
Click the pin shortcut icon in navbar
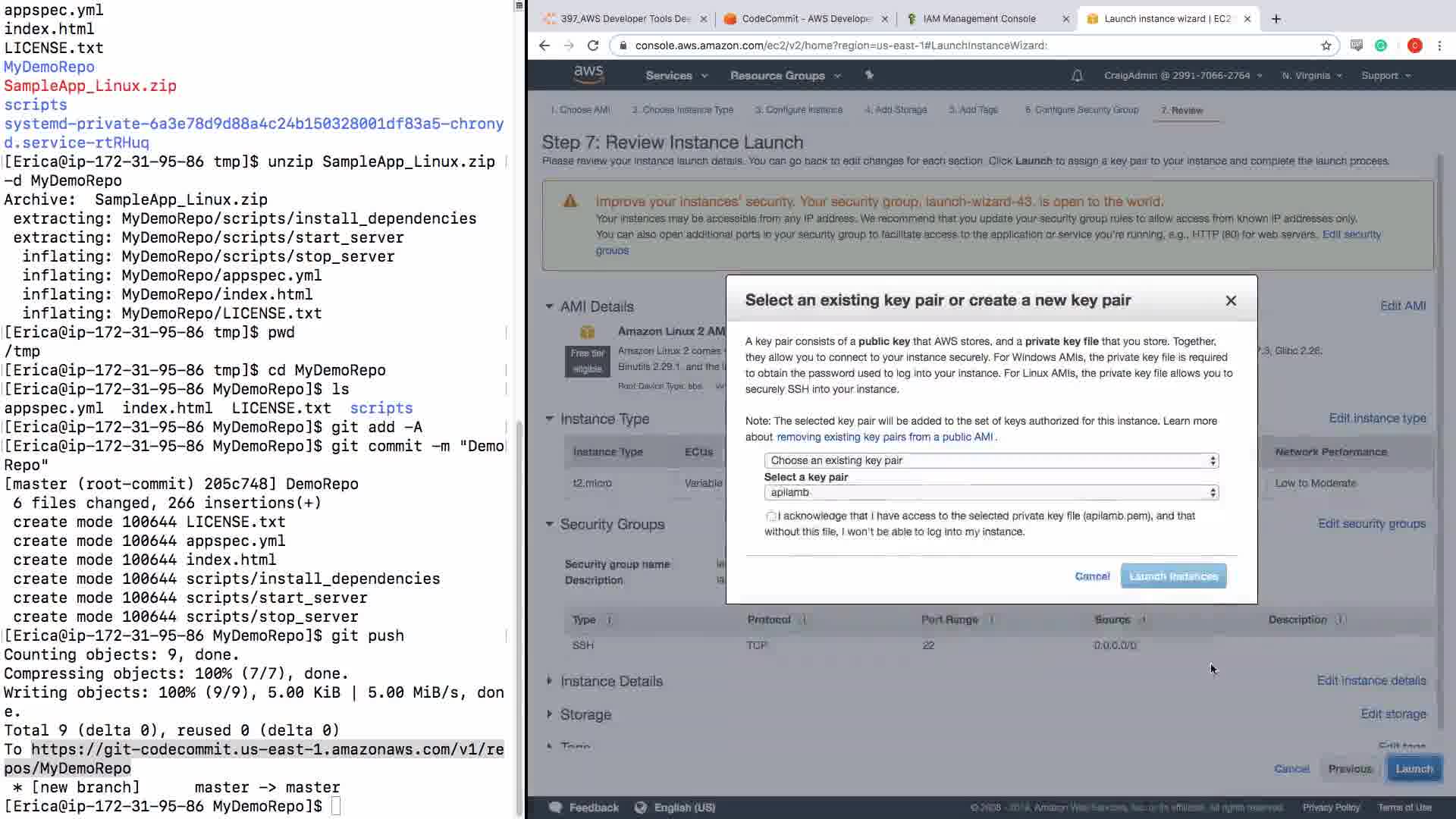point(869,75)
